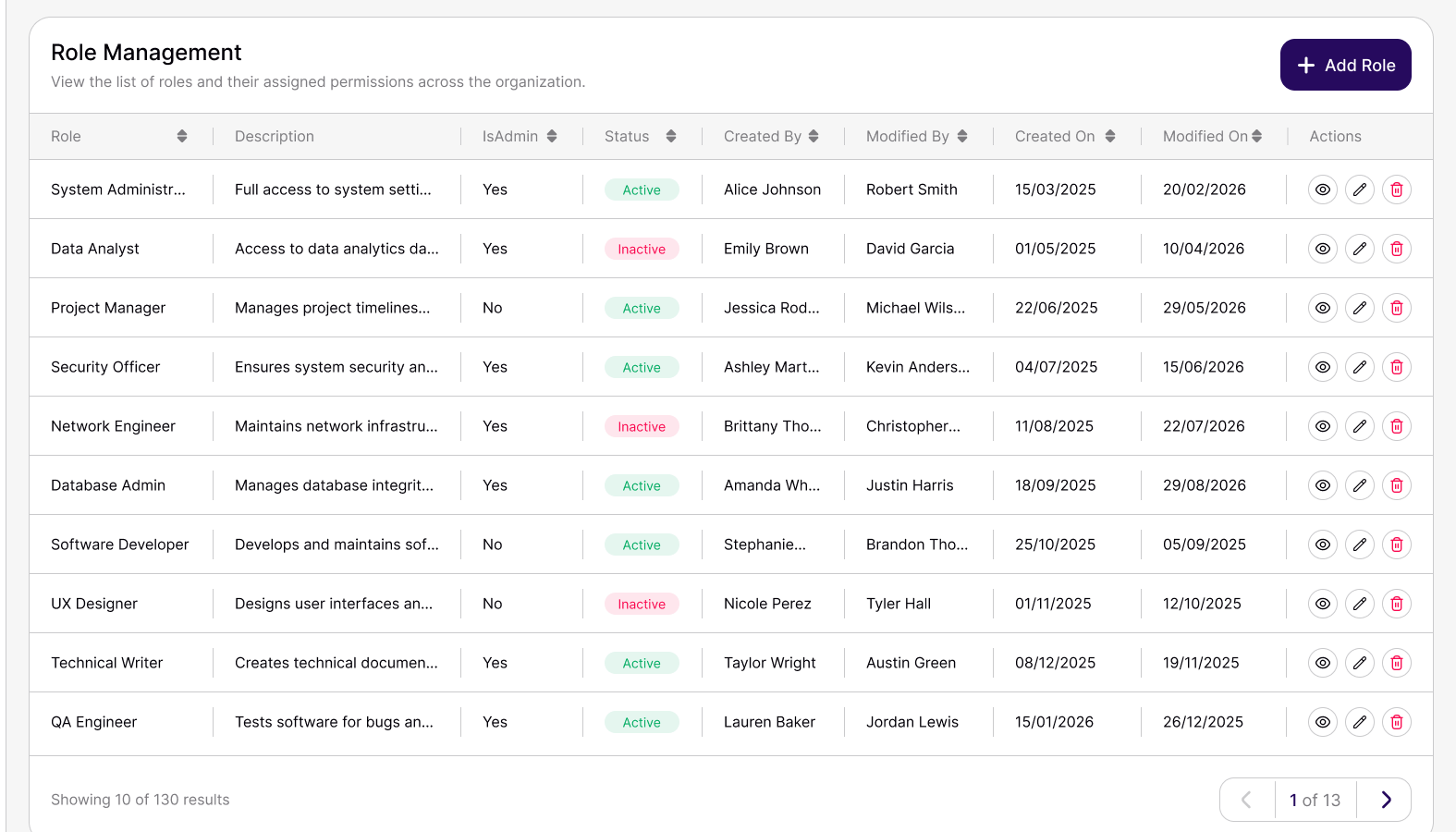Click the 'Role Management' heading
Screen dimensions: 1456x832
click(146, 53)
